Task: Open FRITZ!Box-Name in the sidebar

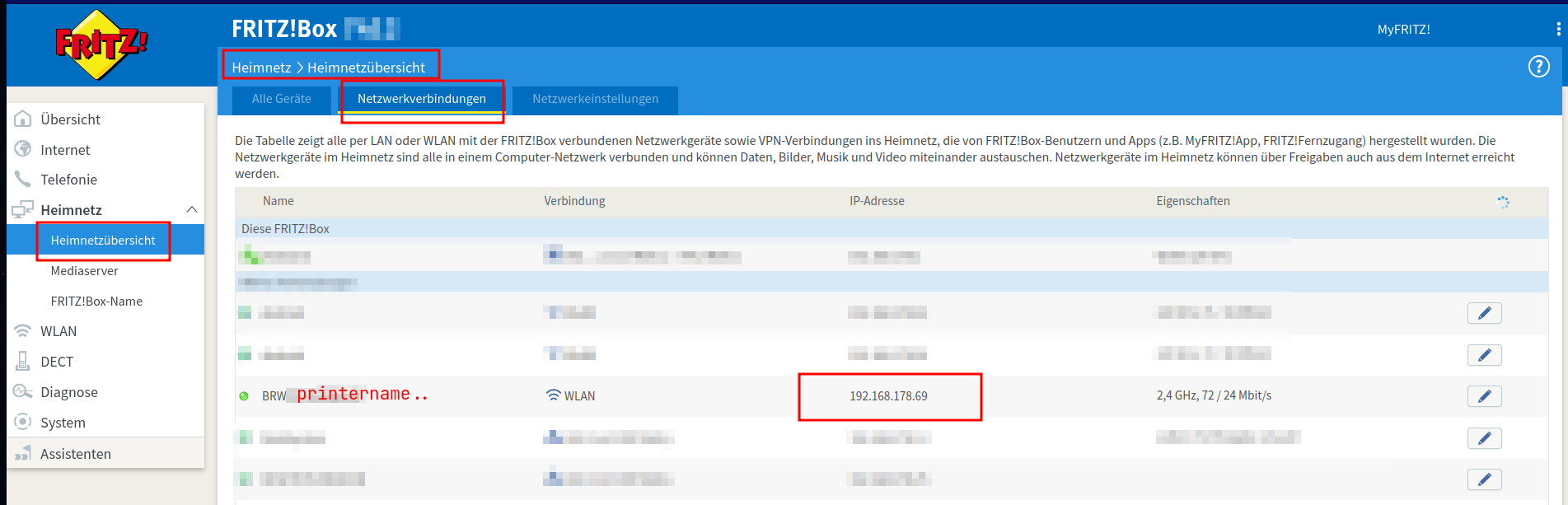Action: tap(96, 302)
